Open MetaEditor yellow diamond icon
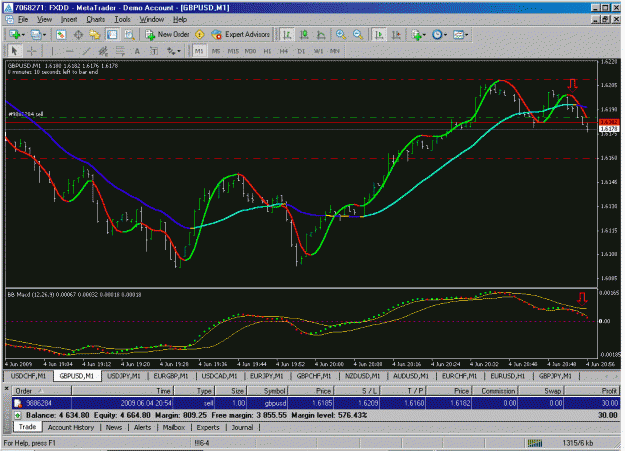Viewport: 625px width, 451px height. 200,35
